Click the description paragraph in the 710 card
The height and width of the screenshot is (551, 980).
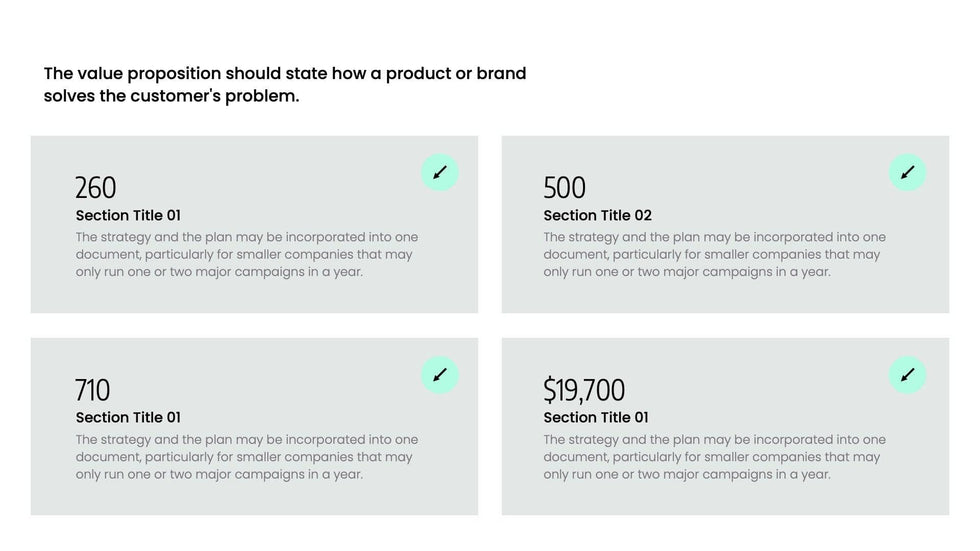246,456
